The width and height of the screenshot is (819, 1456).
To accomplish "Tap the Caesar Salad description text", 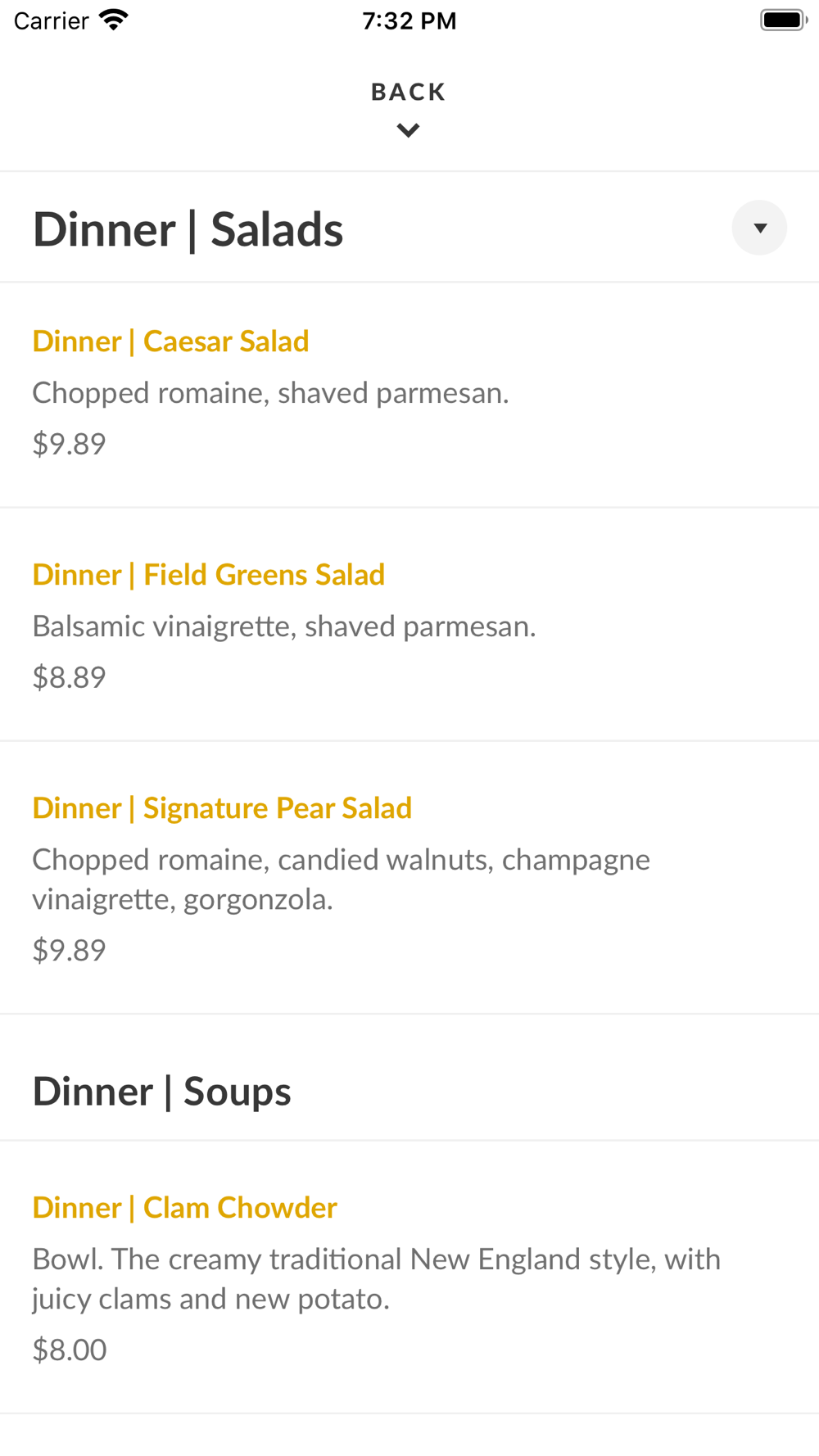I will 270,393.
